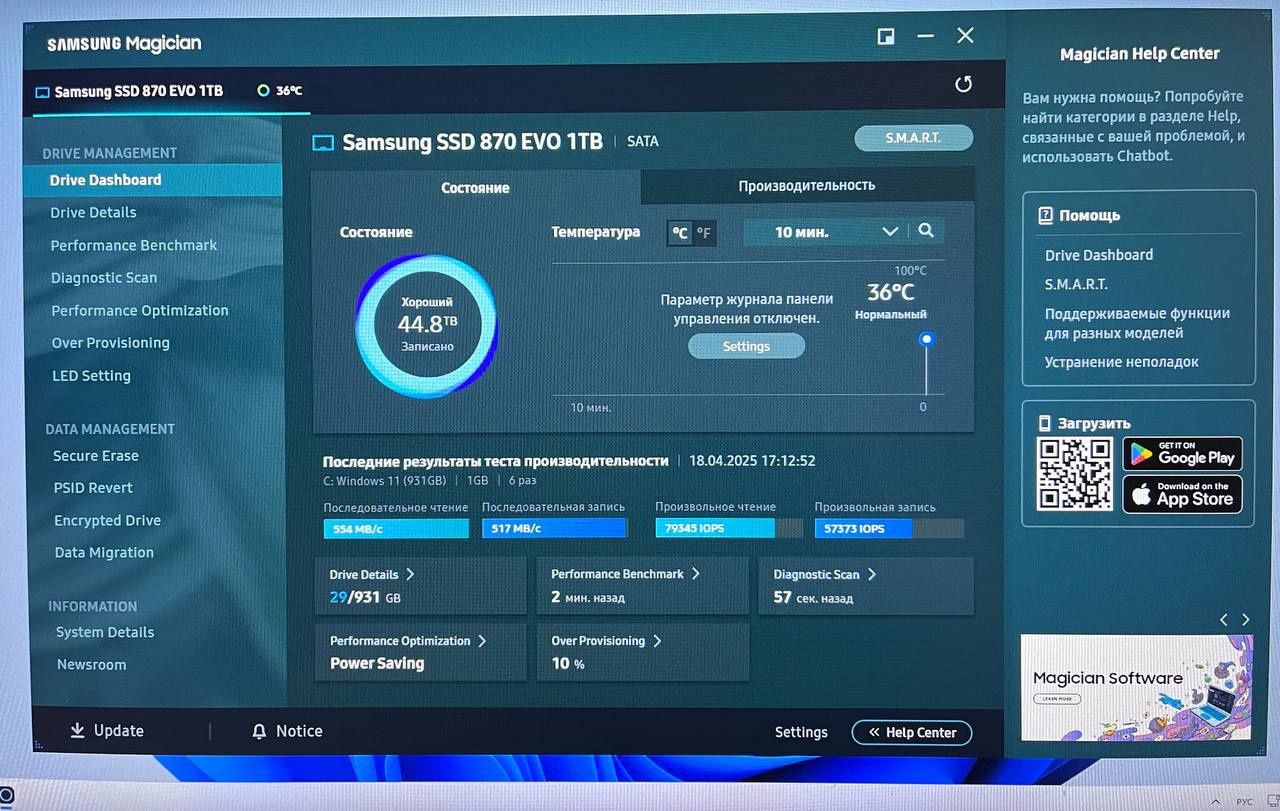Open Over Provisioning in sidebar
1280x811 pixels.
111,343
